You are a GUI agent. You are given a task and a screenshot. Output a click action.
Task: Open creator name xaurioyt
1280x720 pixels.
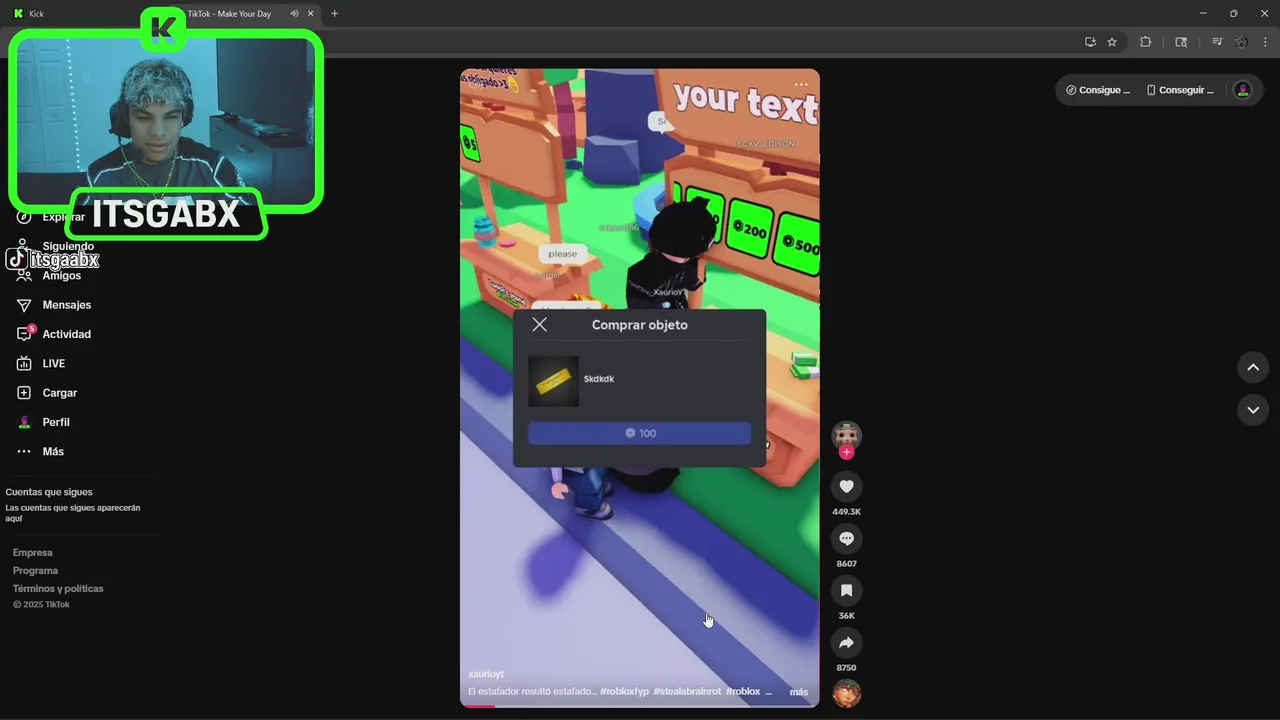click(x=486, y=674)
